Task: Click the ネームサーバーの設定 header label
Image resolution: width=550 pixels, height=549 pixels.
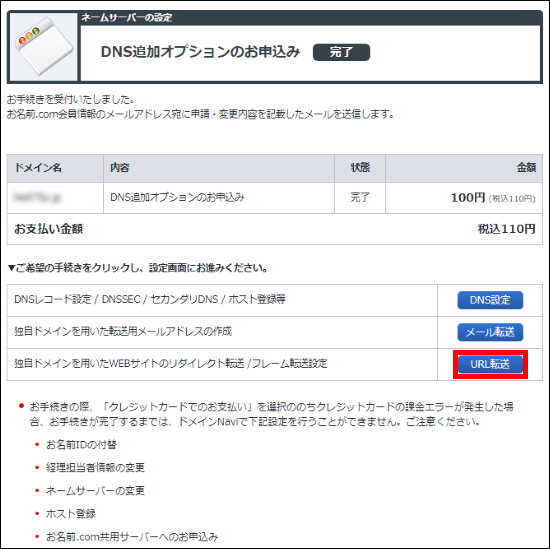Action: click(x=127, y=18)
